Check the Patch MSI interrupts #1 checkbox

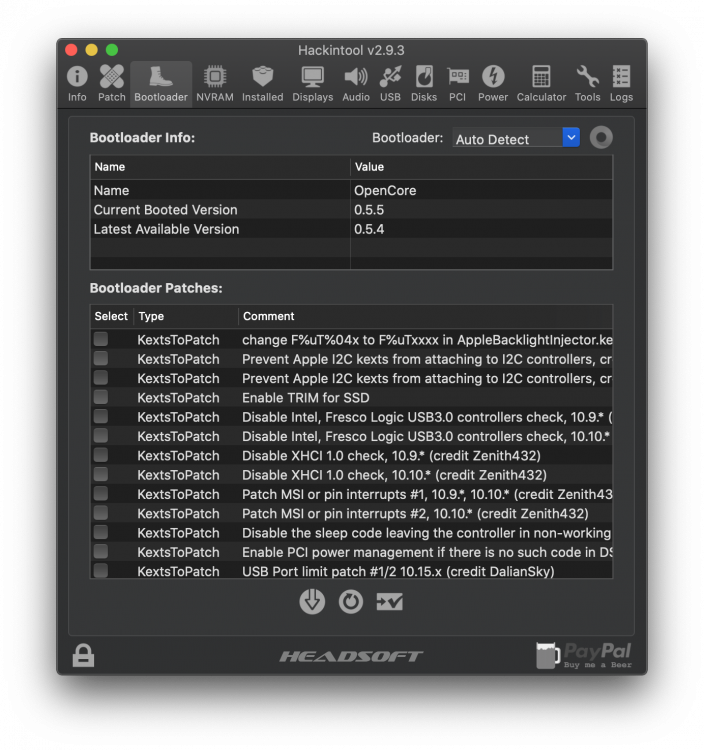(x=100, y=494)
